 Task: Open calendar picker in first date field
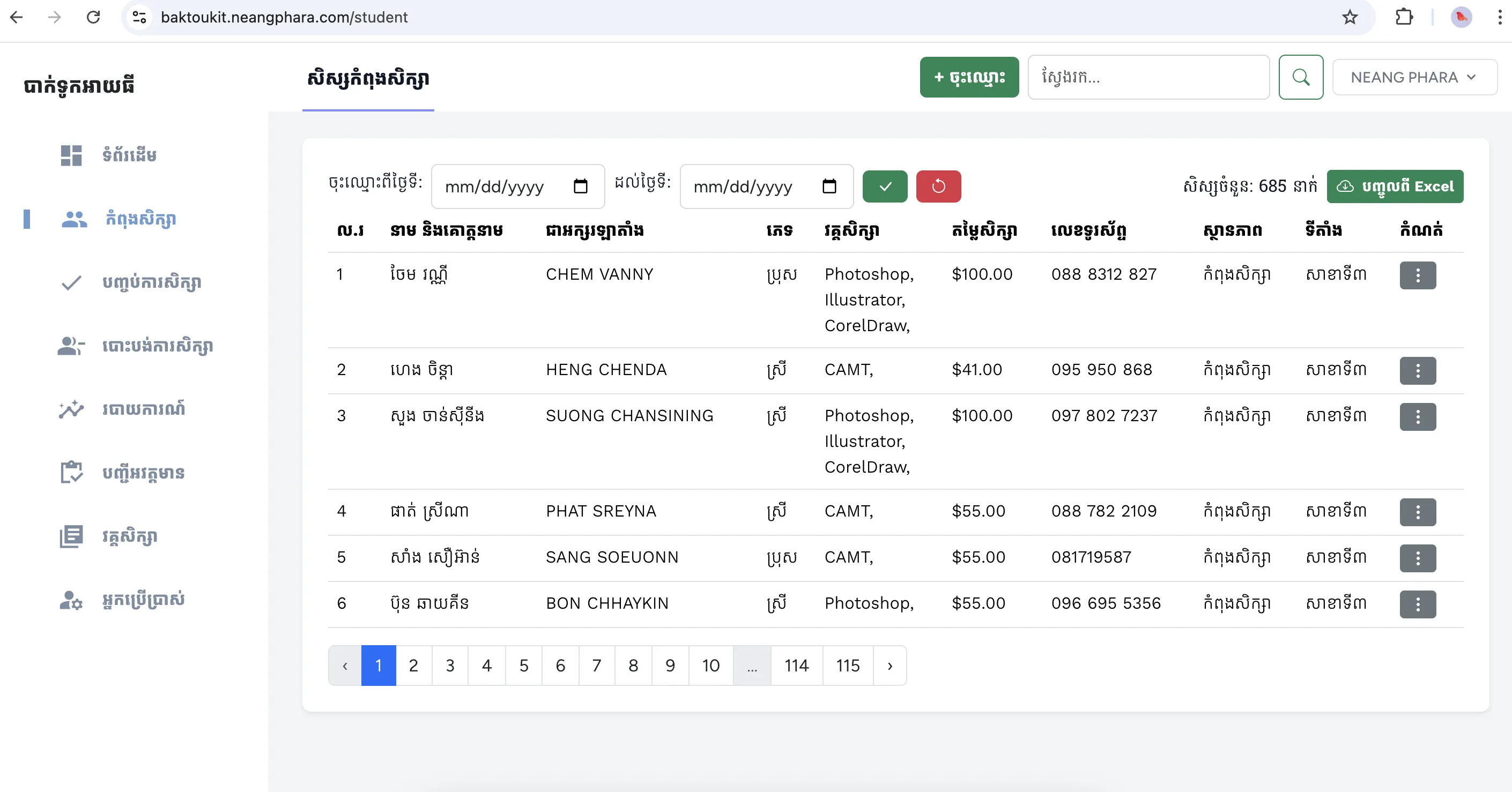580,186
